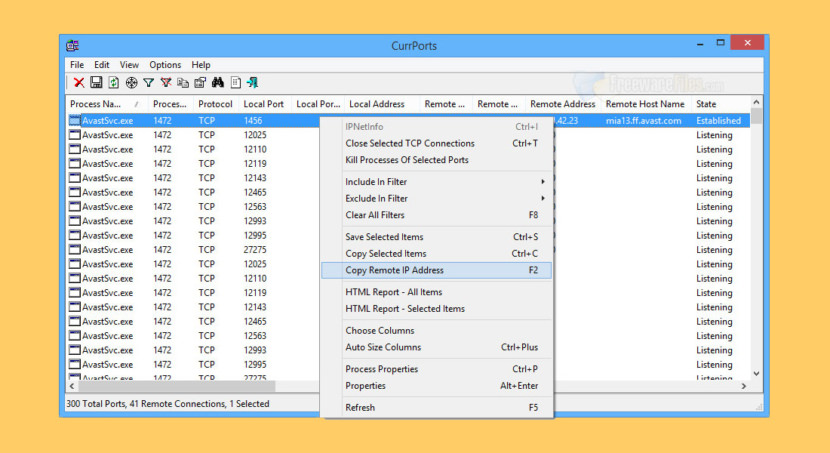Click the properties toolbar icon
This screenshot has width=830, height=453.
[x=200, y=83]
